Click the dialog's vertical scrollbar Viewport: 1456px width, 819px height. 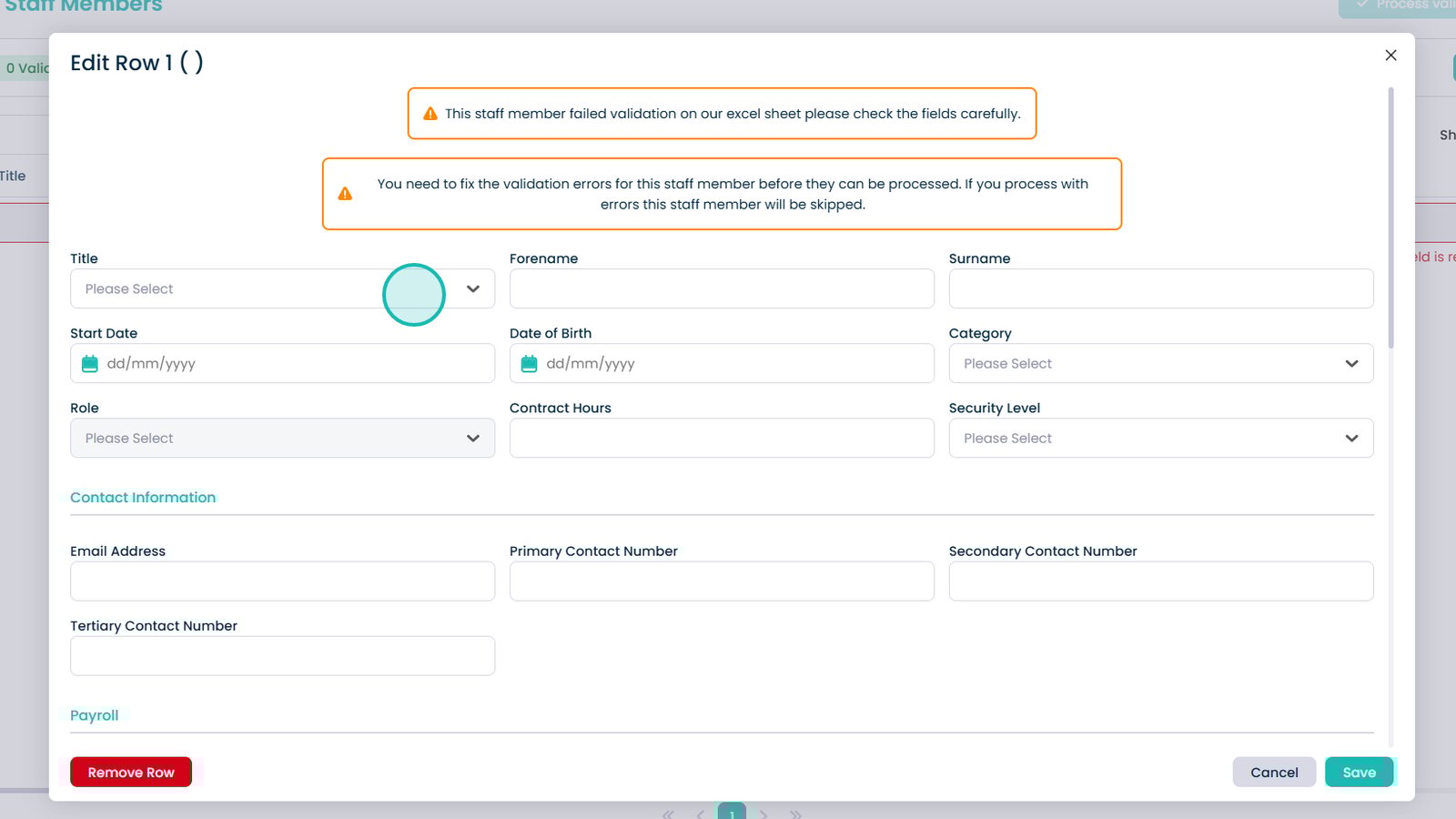click(x=1390, y=218)
